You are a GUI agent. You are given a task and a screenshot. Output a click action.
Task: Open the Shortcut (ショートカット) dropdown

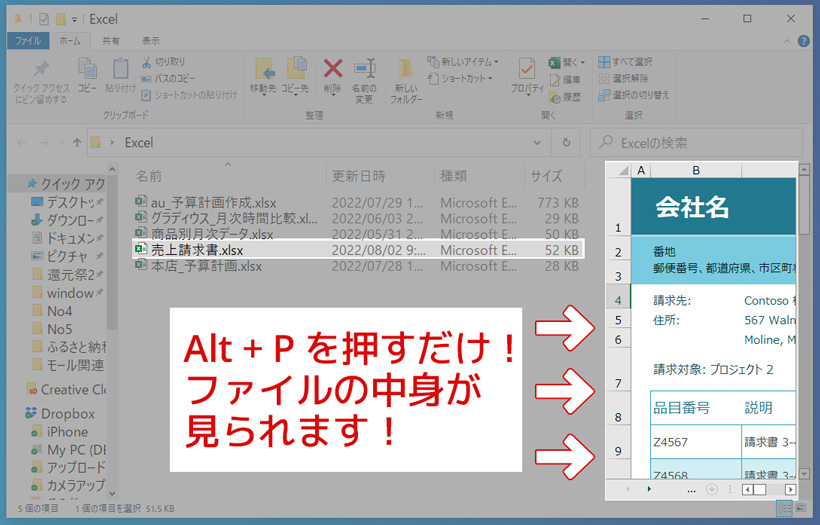point(460,78)
